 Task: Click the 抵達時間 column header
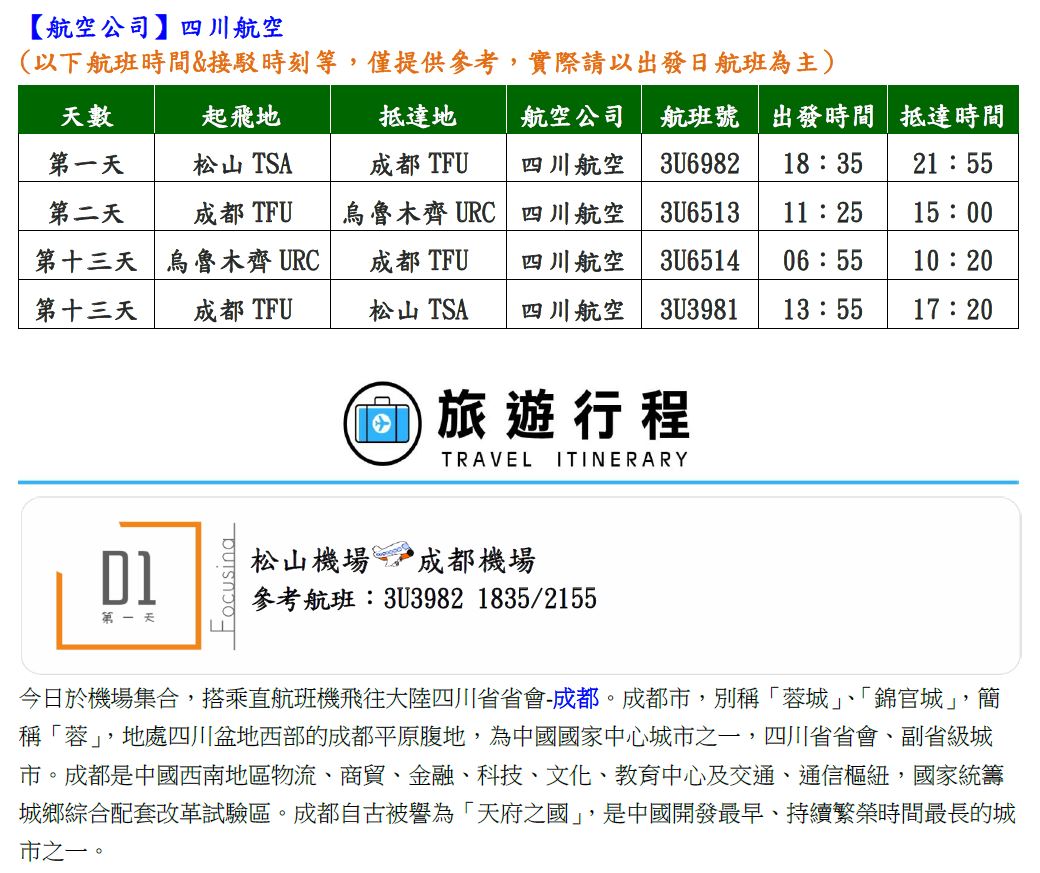pyautogui.click(x=952, y=115)
